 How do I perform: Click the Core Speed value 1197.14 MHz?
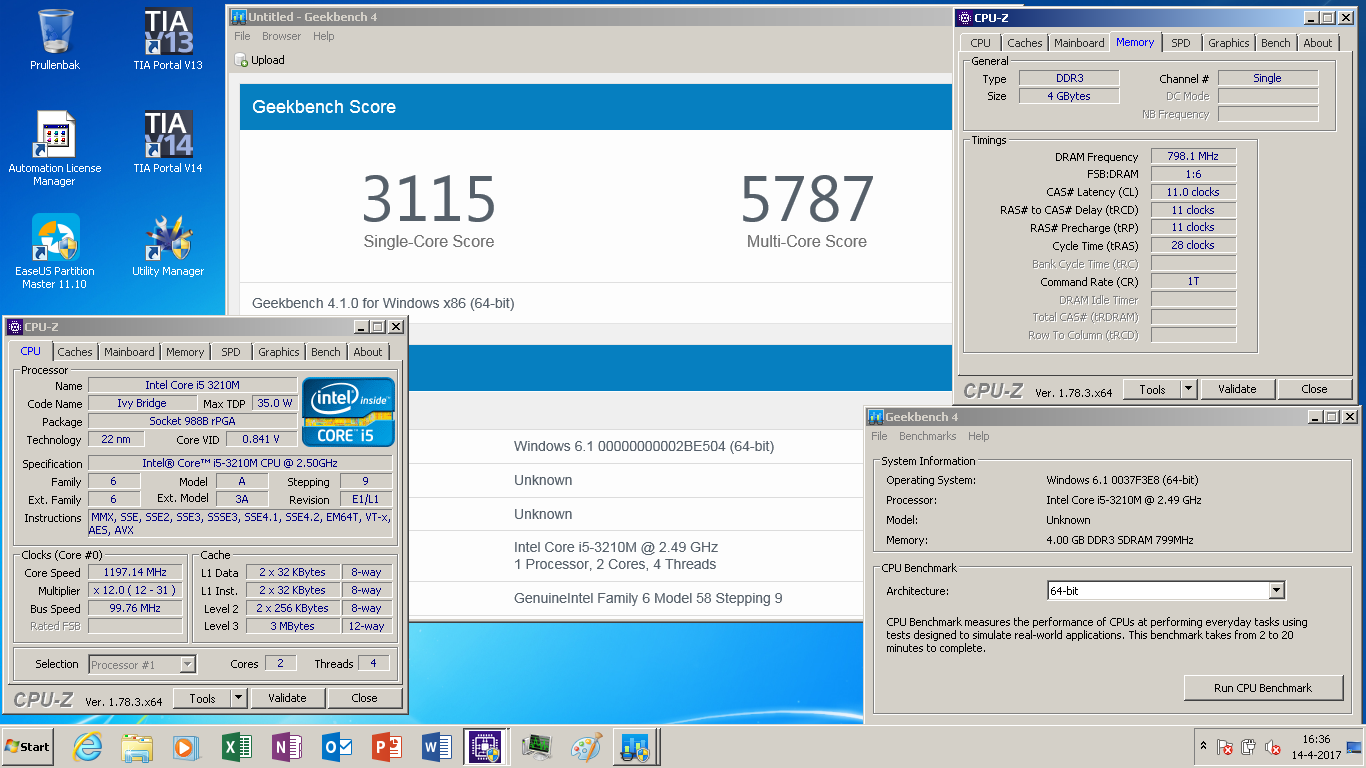click(136, 573)
